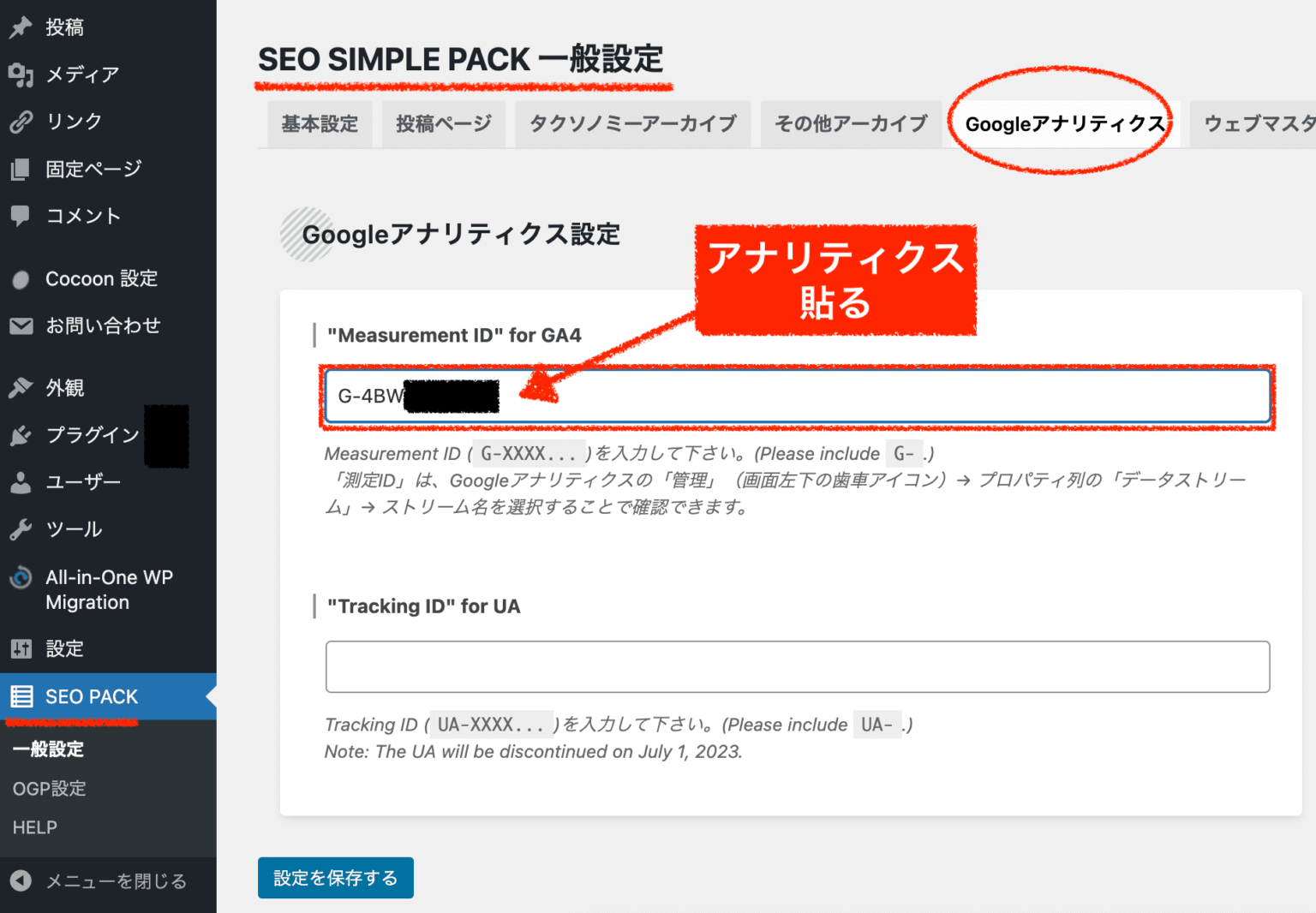
Task: Click the 設定を保存する button
Action: (335, 877)
